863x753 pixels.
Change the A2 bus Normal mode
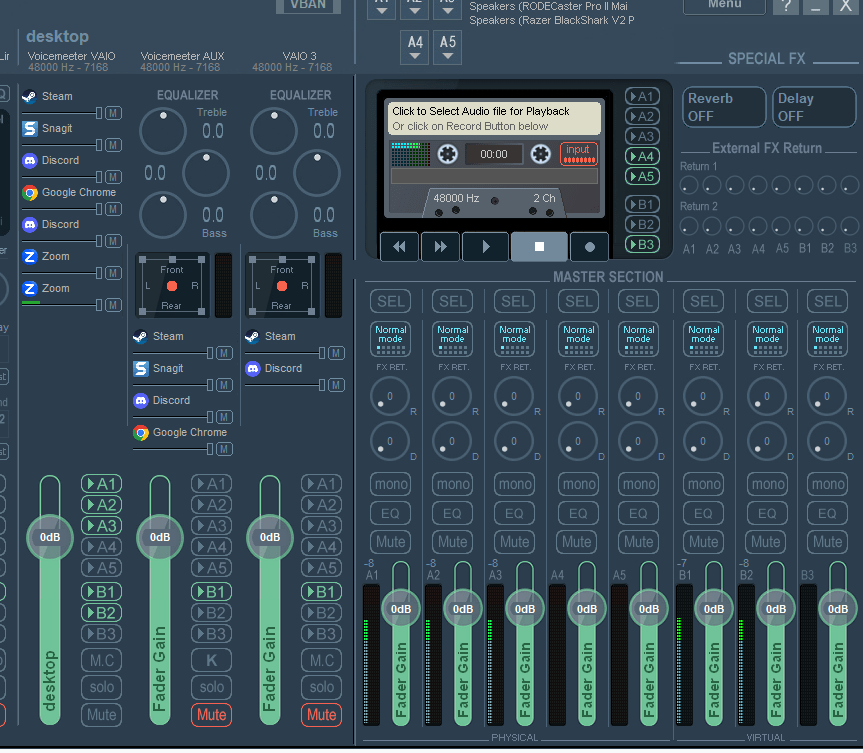[453, 339]
